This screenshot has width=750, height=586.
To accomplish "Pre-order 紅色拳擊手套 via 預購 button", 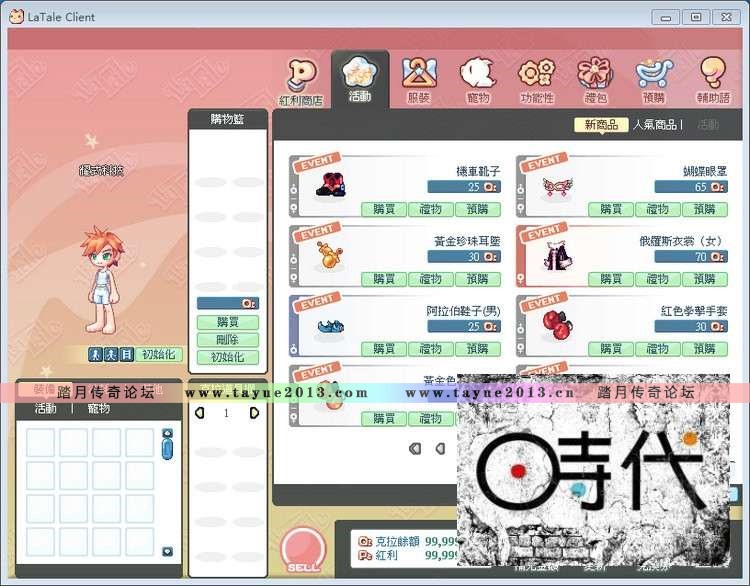I will click(705, 349).
